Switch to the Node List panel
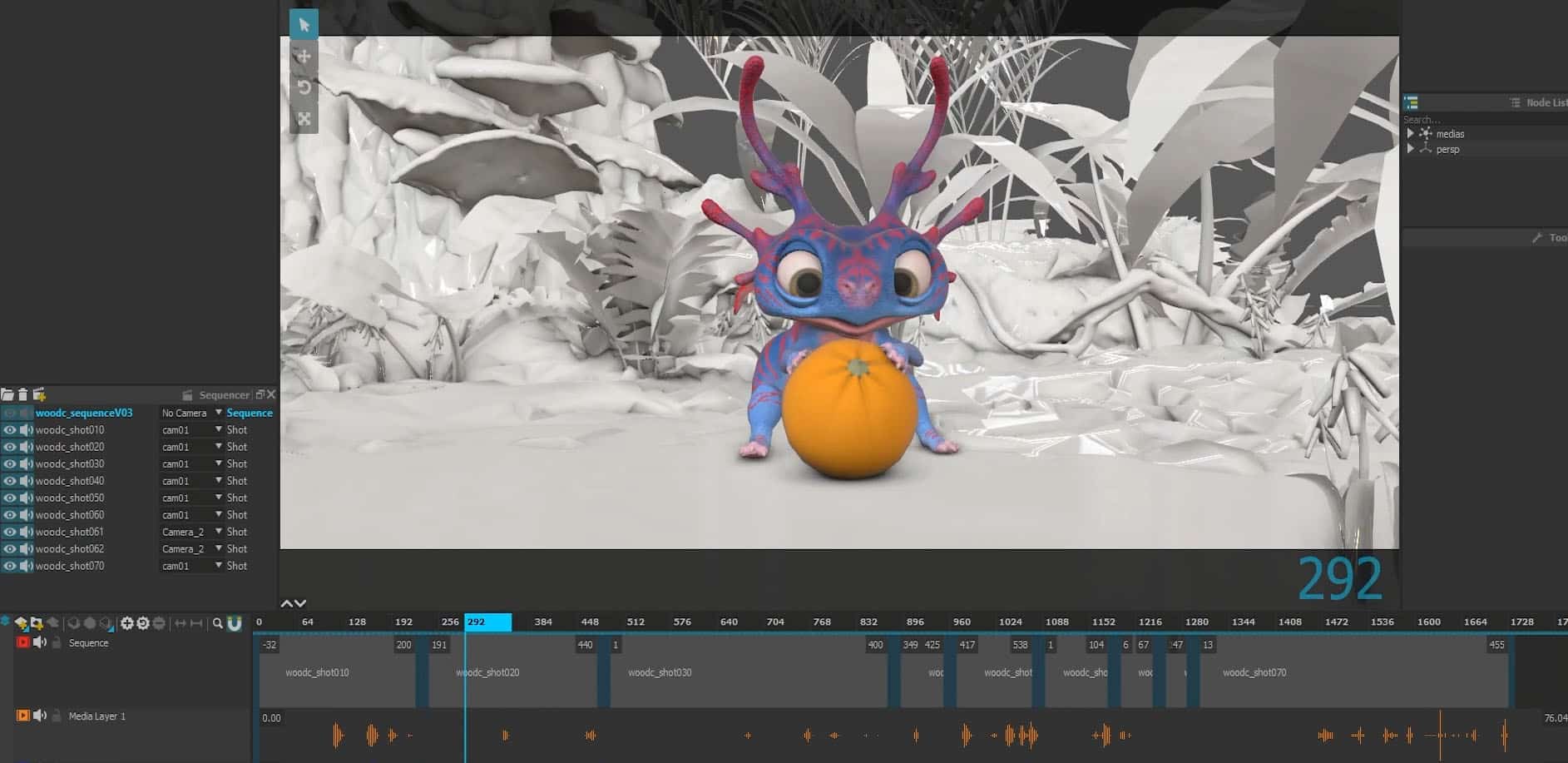1568x763 pixels. click(1542, 102)
